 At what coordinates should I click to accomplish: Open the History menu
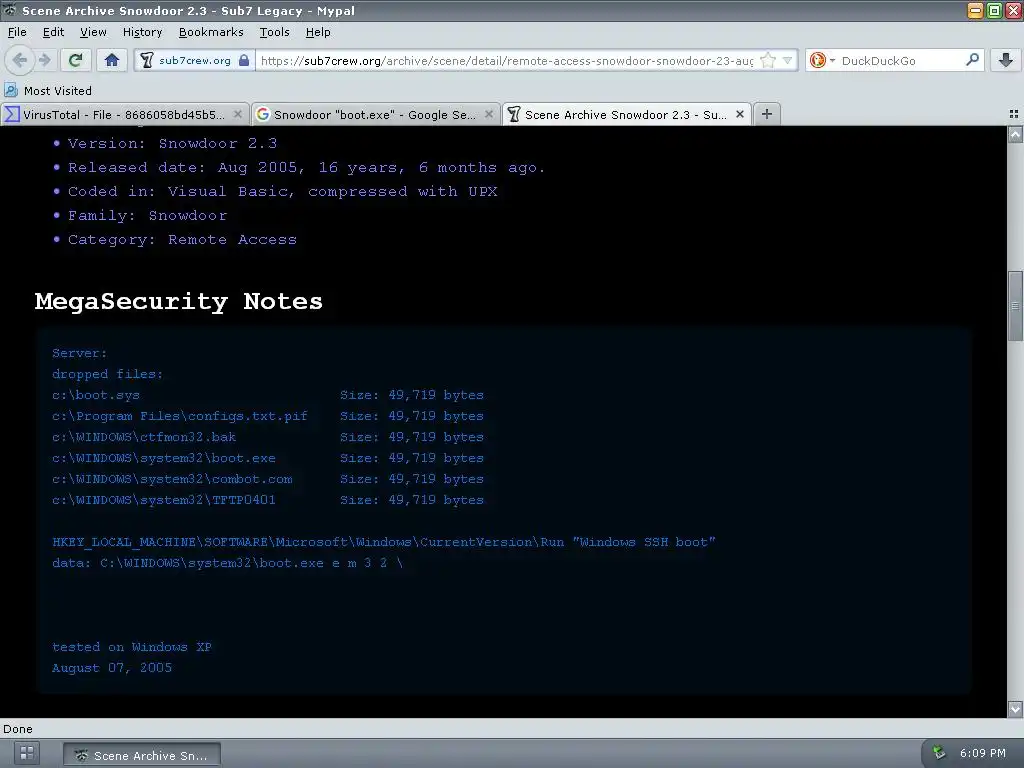click(x=142, y=32)
